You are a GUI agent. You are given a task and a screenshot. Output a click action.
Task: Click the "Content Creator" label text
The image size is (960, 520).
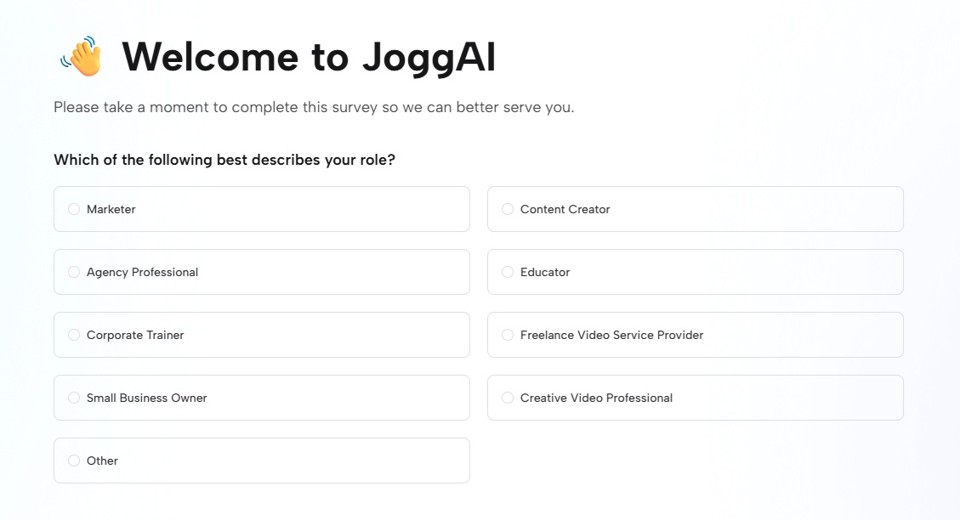click(565, 209)
